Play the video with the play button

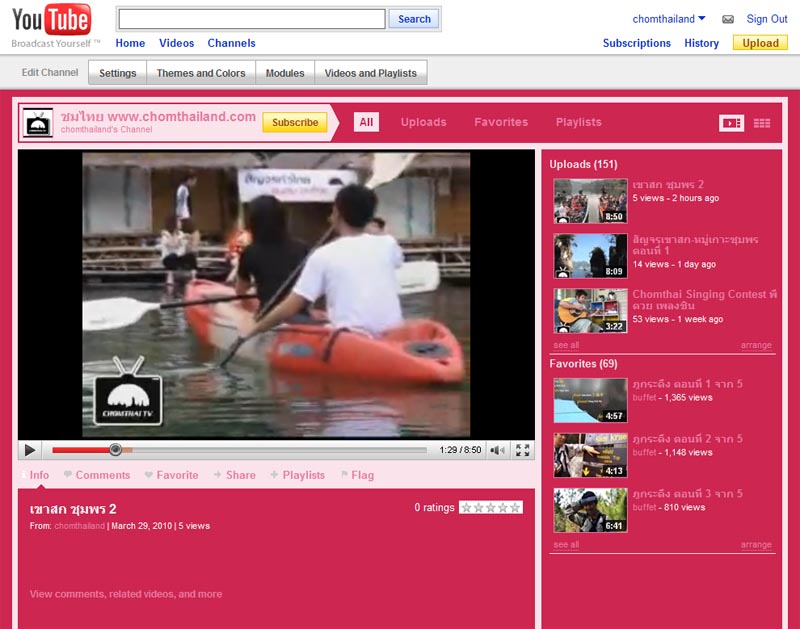click(30, 450)
